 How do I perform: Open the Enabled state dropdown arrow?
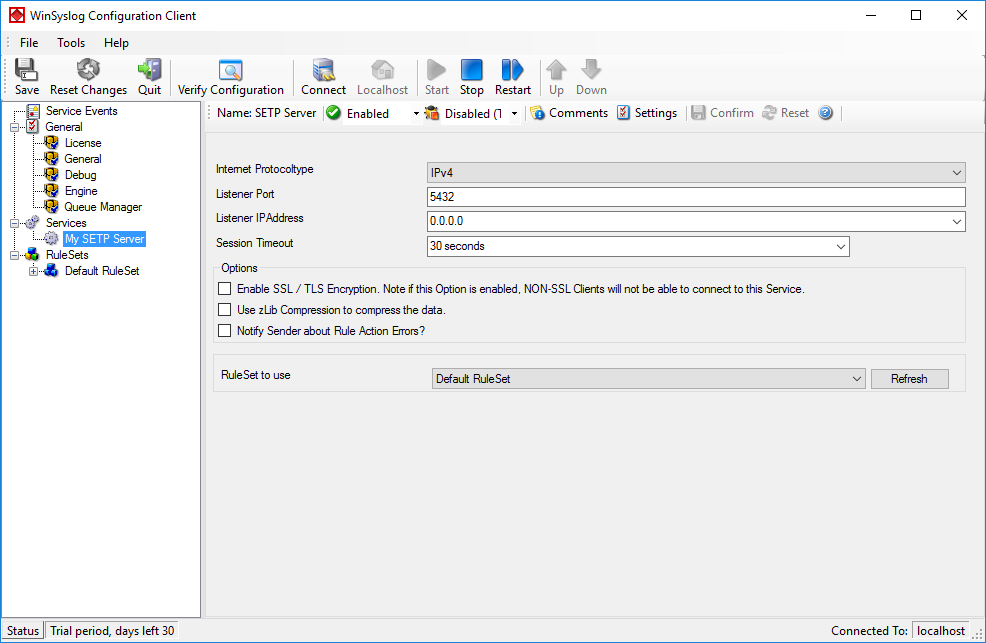416,114
